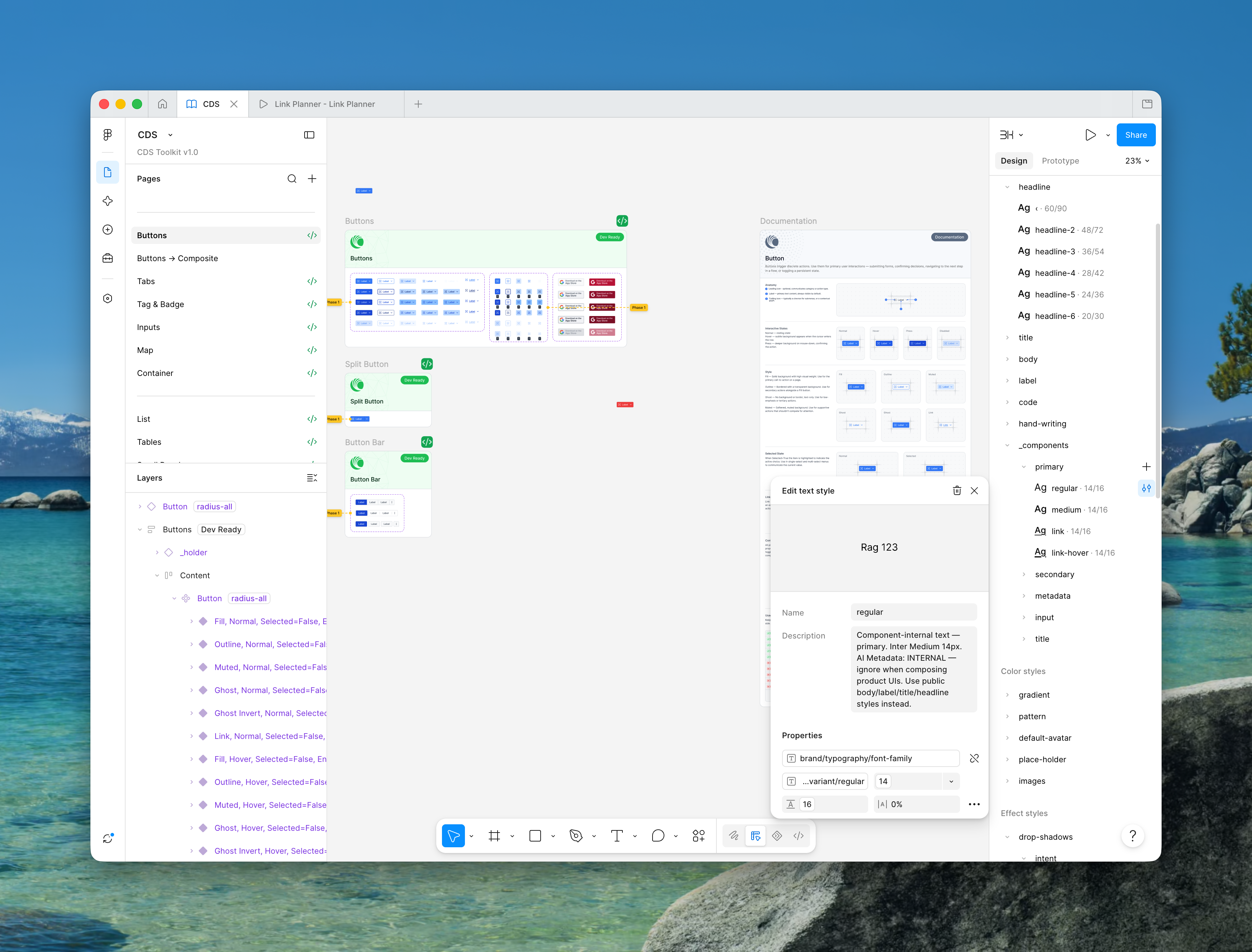Screen dimensions: 1252x952
Task: Select the Buttons → Composite page
Action: [178, 258]
